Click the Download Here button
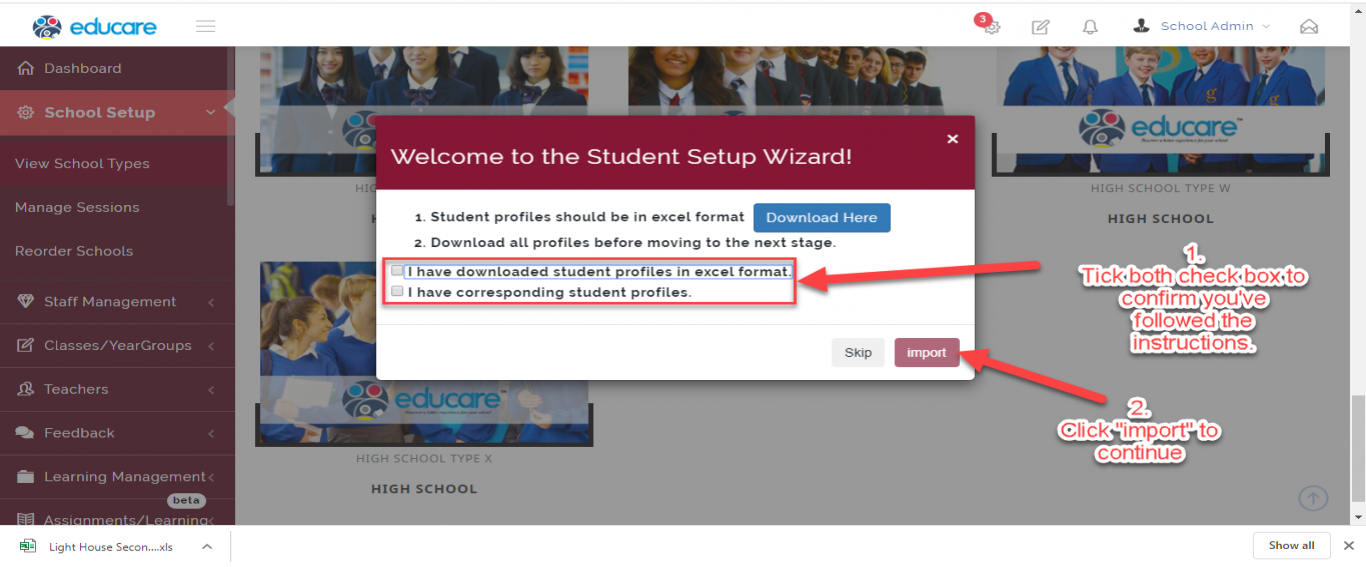Image resolution: width=1366 pixels, height=567 pixels. coord(822,217)
